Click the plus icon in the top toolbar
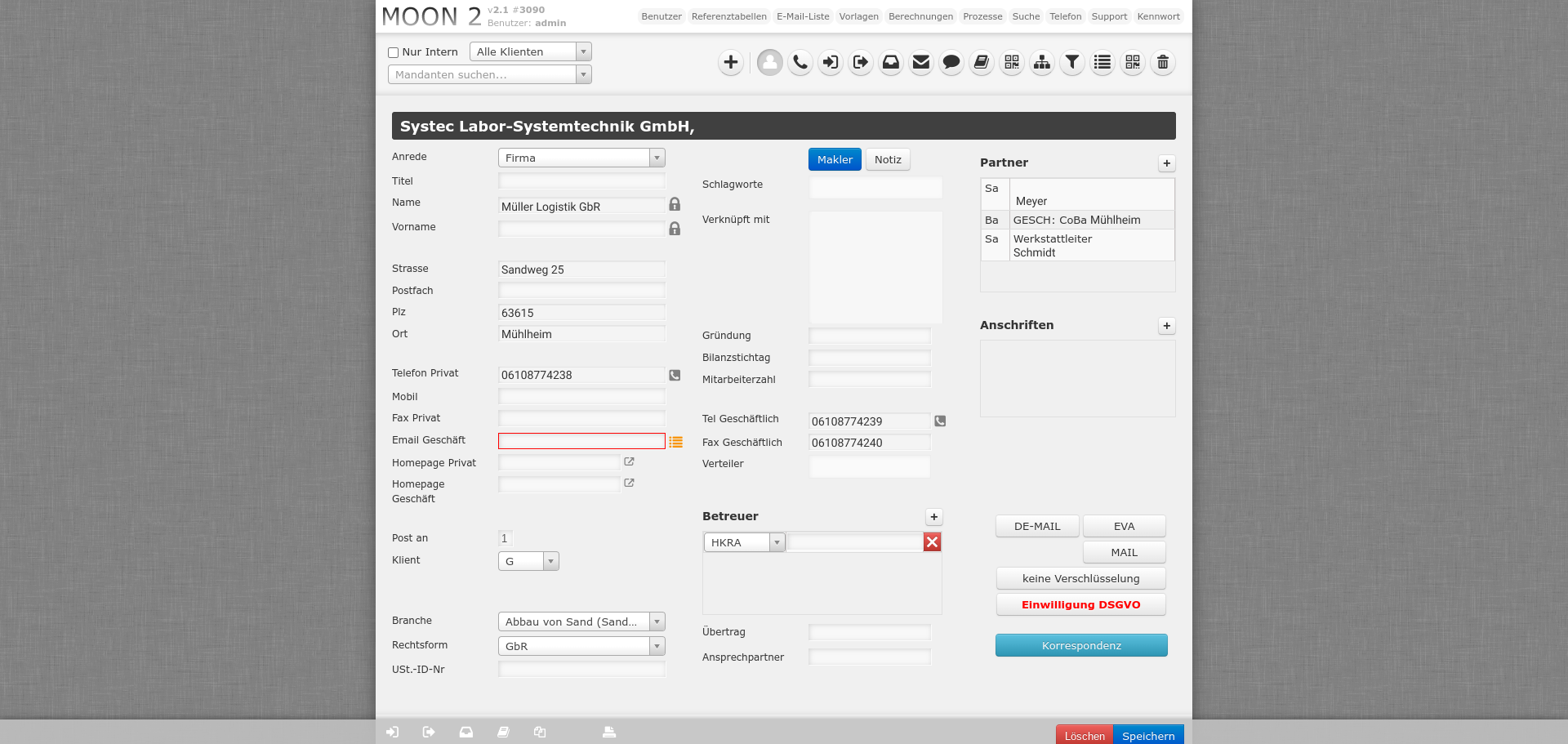 (730, 62)
